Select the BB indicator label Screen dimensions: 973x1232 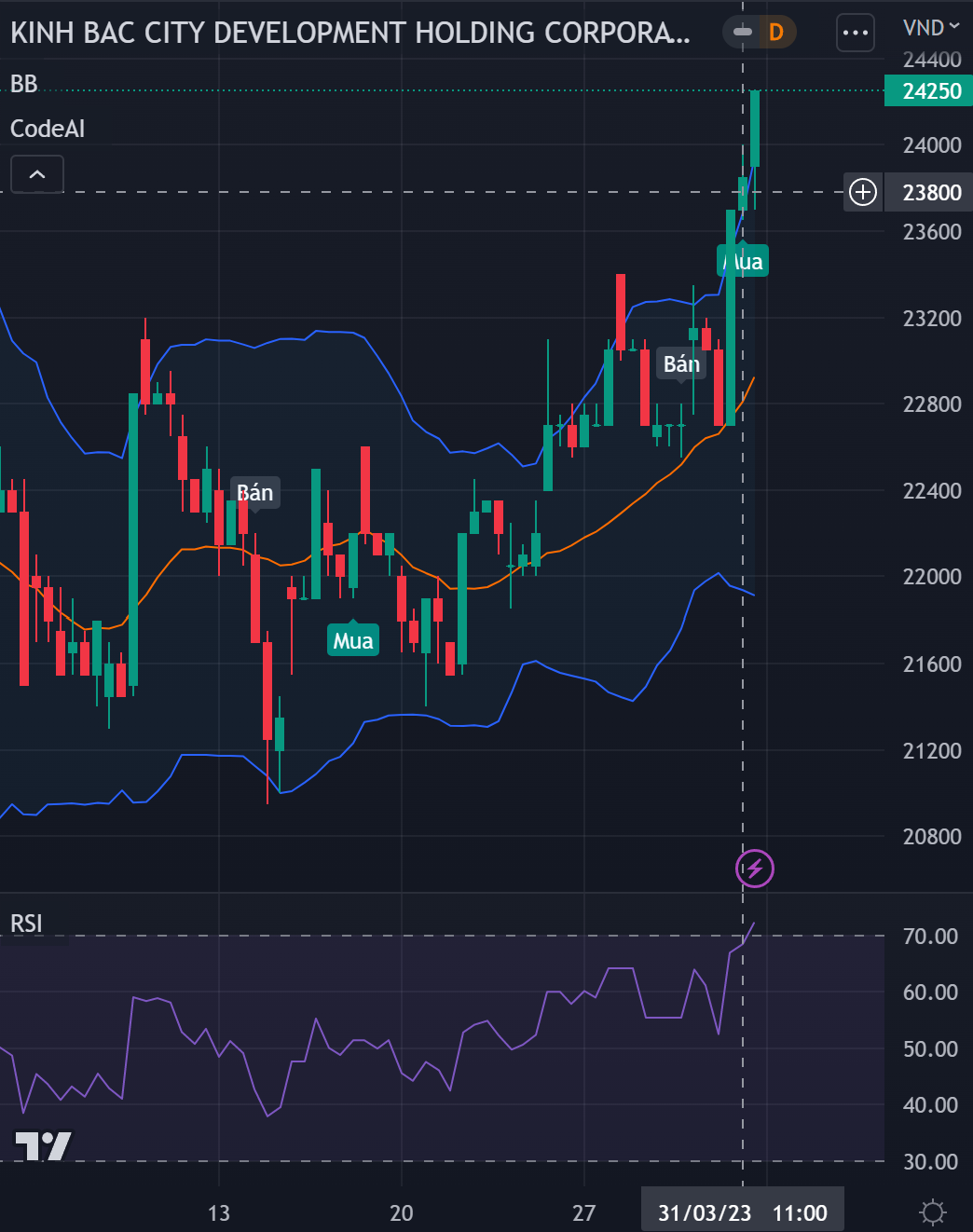point(24,84)
